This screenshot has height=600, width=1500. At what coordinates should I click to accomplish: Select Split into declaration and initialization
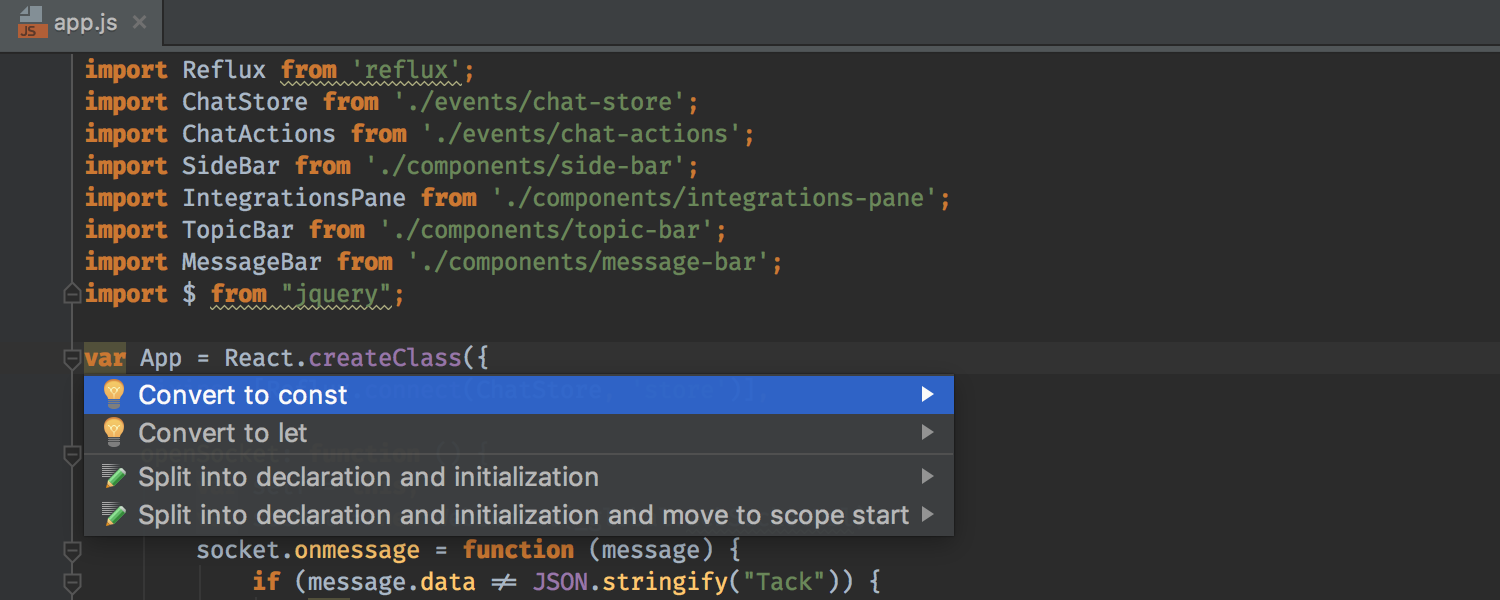pos(518,477)
